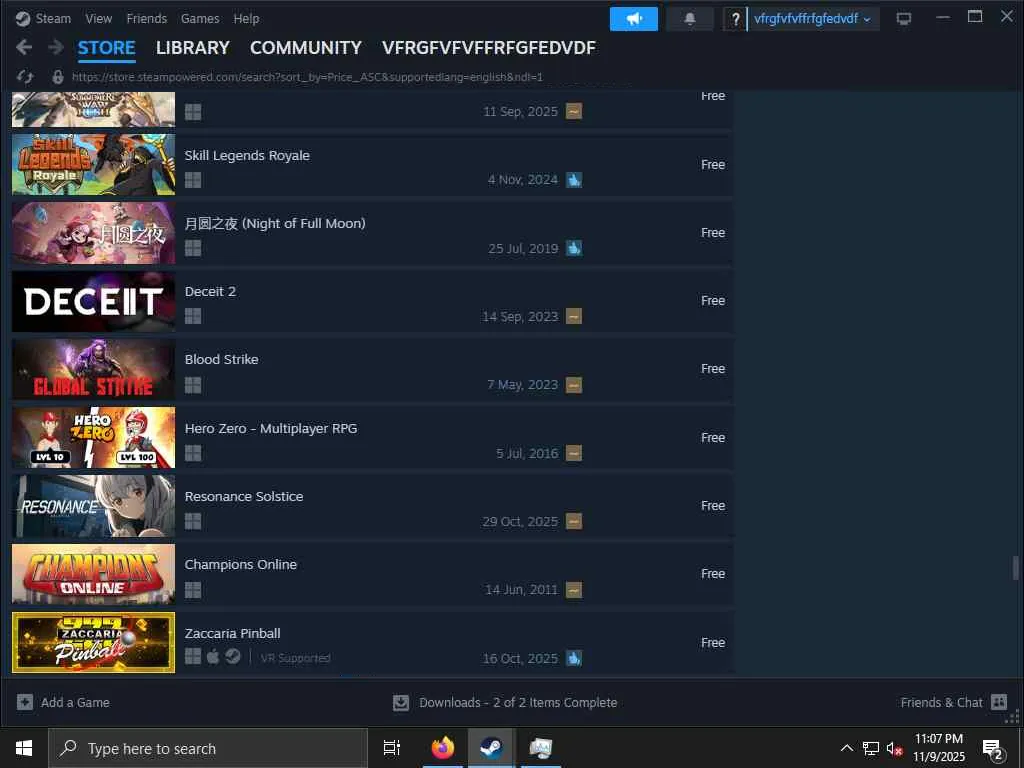Viewport: 1024px width, 768px height.
Task: Click positive review thumb for Skill Legends Royale
Action: (573, 180)
